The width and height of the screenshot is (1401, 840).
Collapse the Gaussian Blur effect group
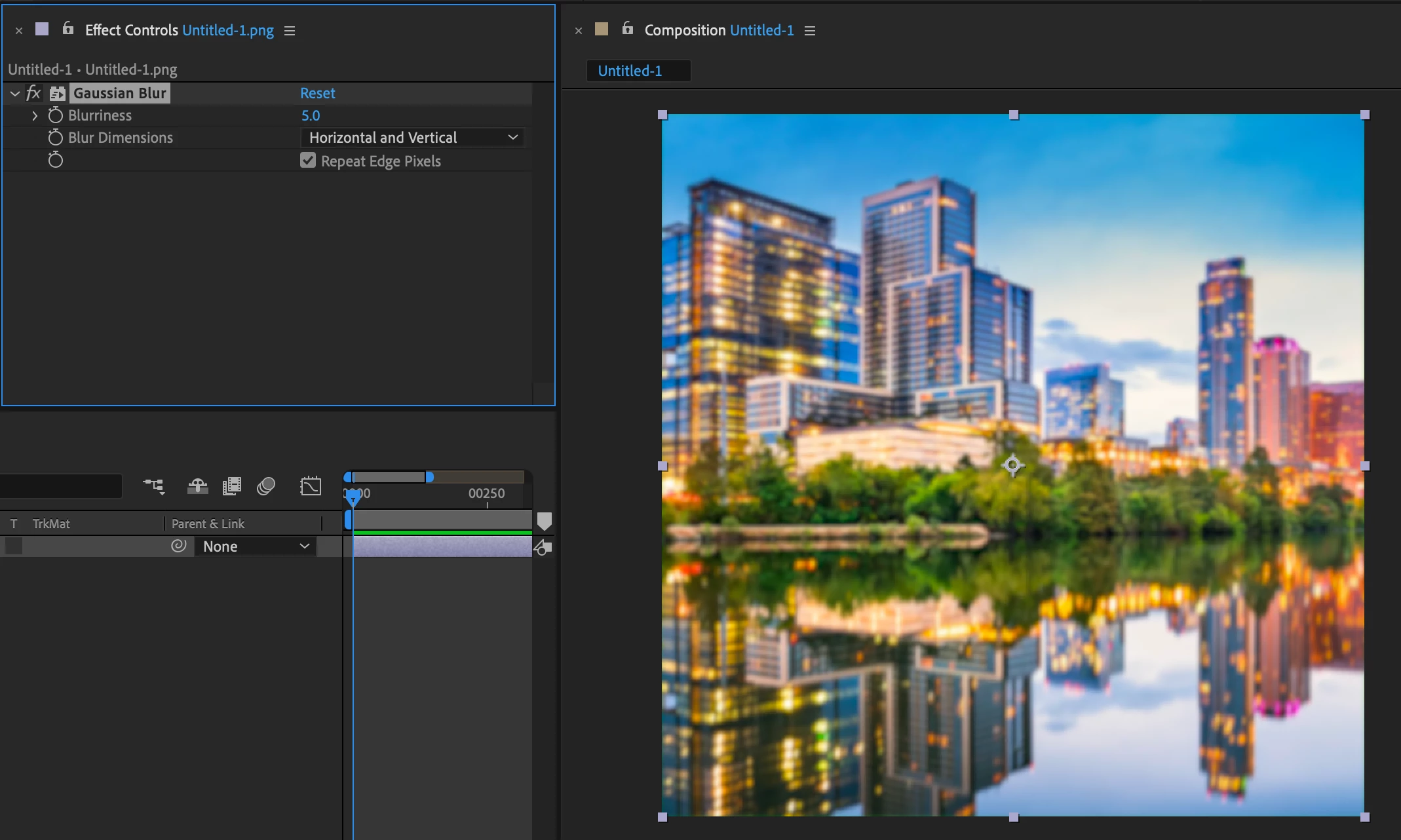pyautogui.click(x=15, y=94)
